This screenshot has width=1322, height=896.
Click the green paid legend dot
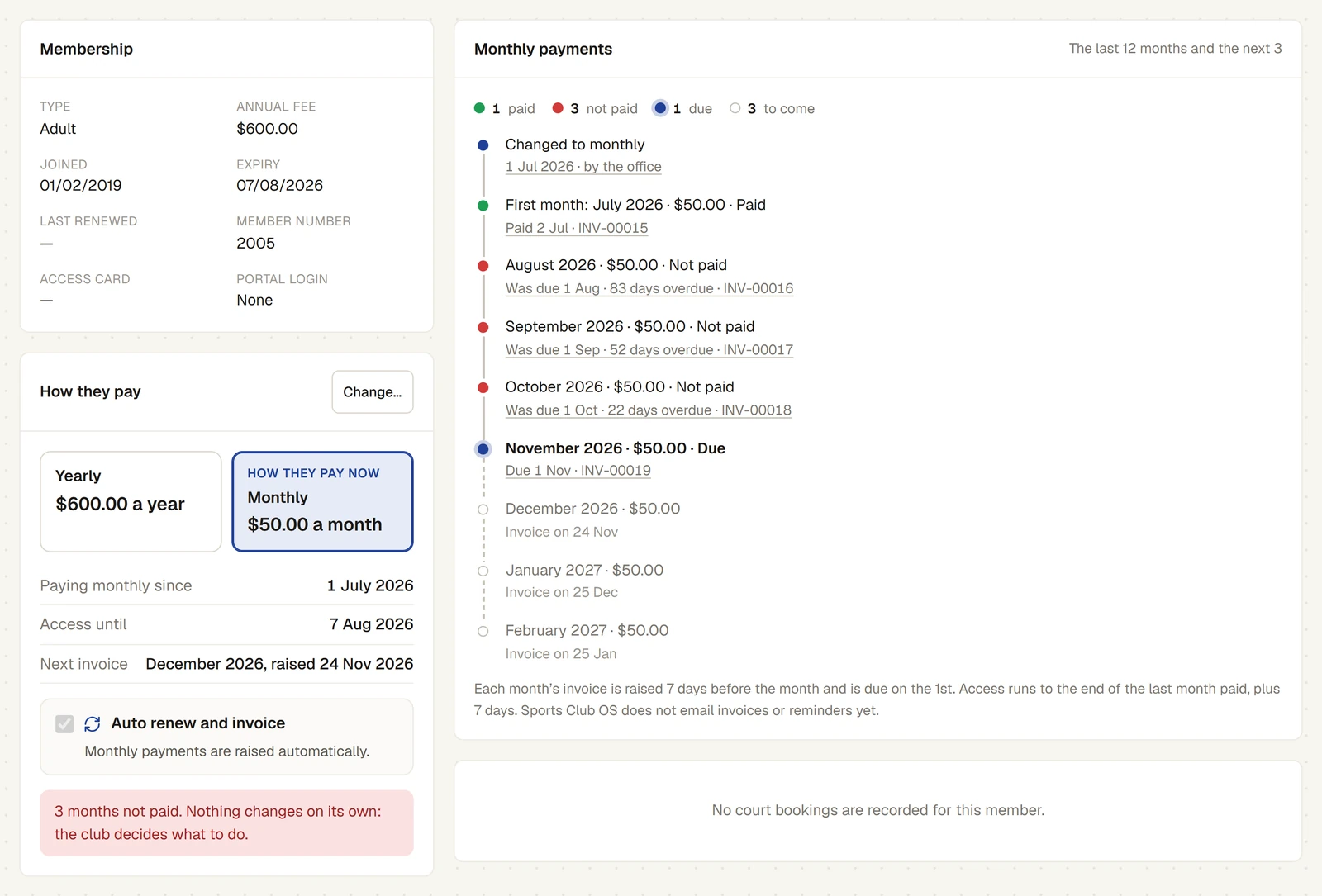coord(479,108)
